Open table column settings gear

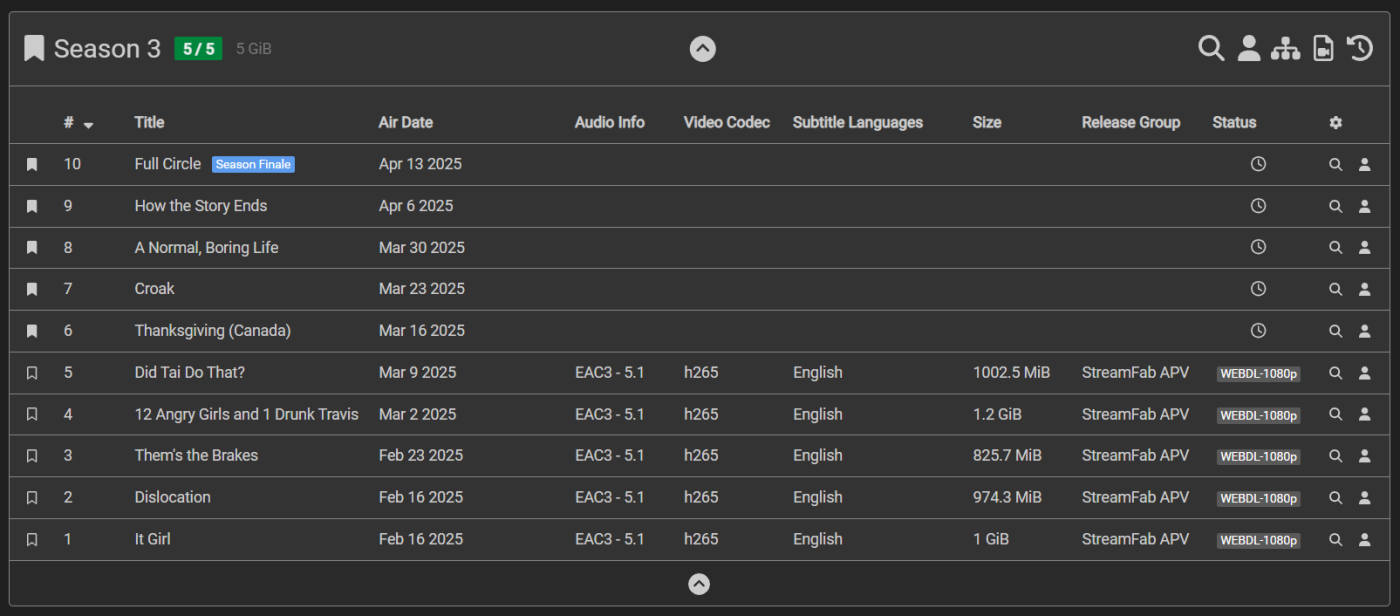(x=1335, y=123)
